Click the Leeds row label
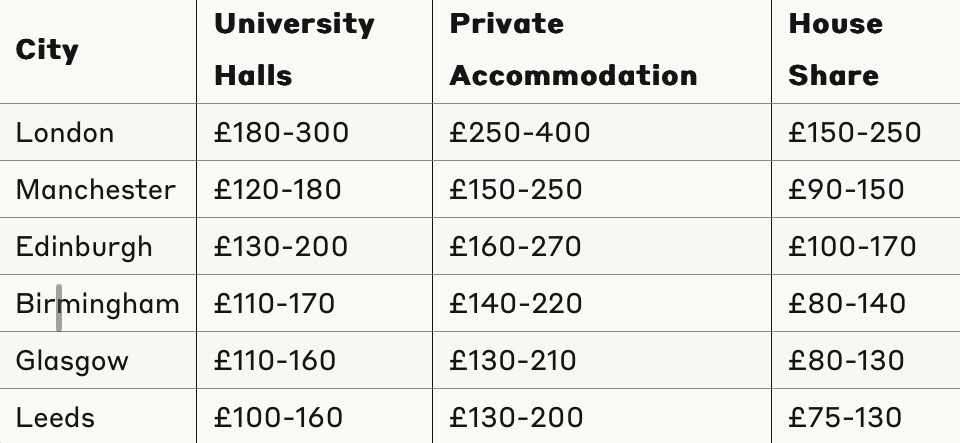 tap(55, 418)
